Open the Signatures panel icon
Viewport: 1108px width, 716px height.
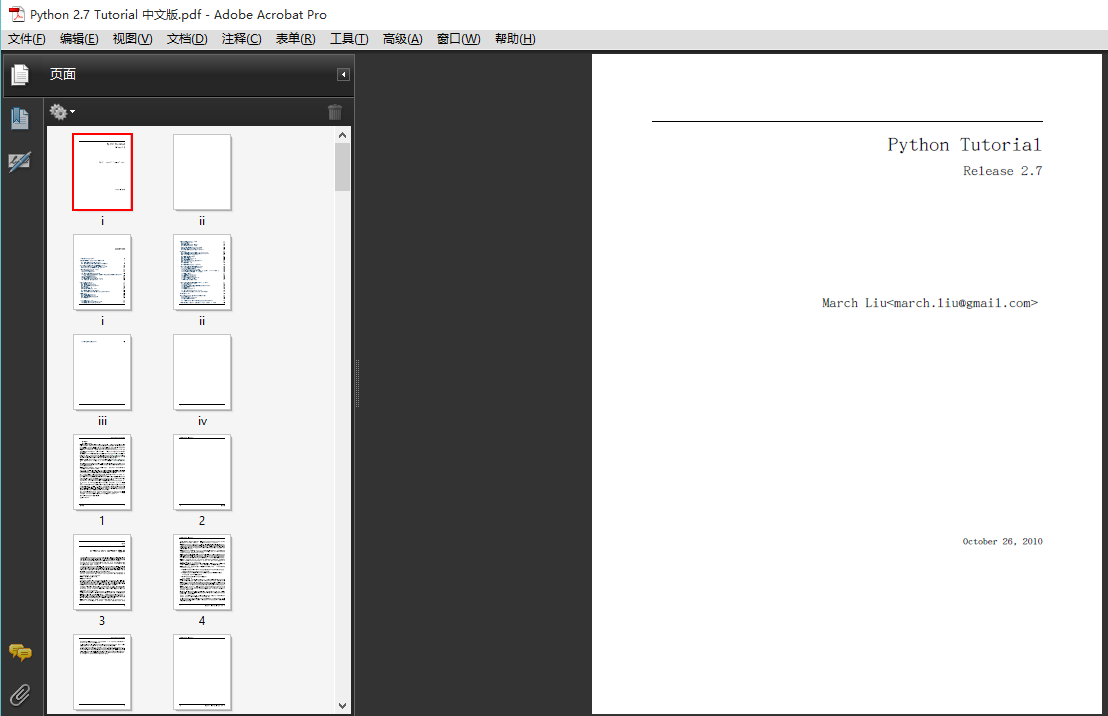pos(19,161)
